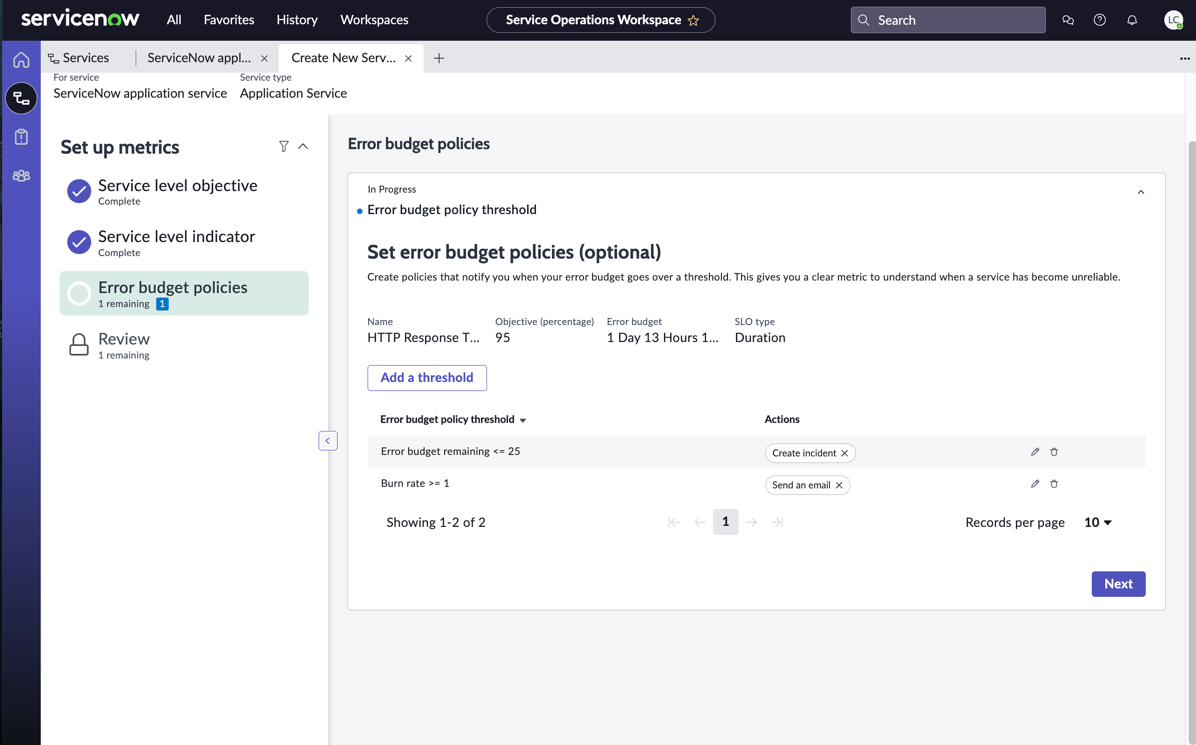Sort by Error budget policy threshold column
Image resolution: width=1196 pixels, height=745 pixels.
click(x=453, y=419)
